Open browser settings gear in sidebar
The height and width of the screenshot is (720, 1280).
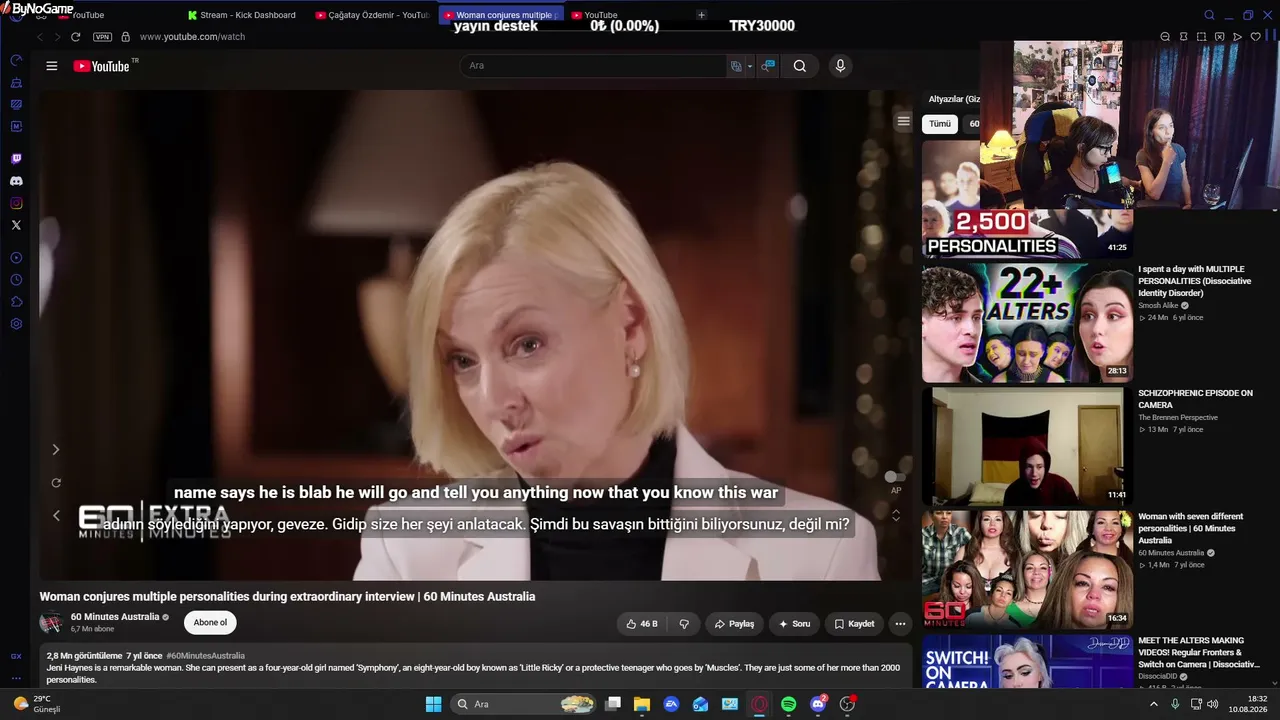(16, 324)
